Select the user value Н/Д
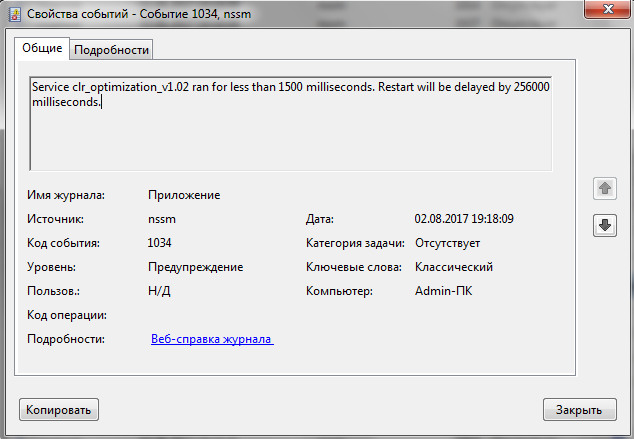The height and width of the screenshot is (439, 634). (159, 291)
